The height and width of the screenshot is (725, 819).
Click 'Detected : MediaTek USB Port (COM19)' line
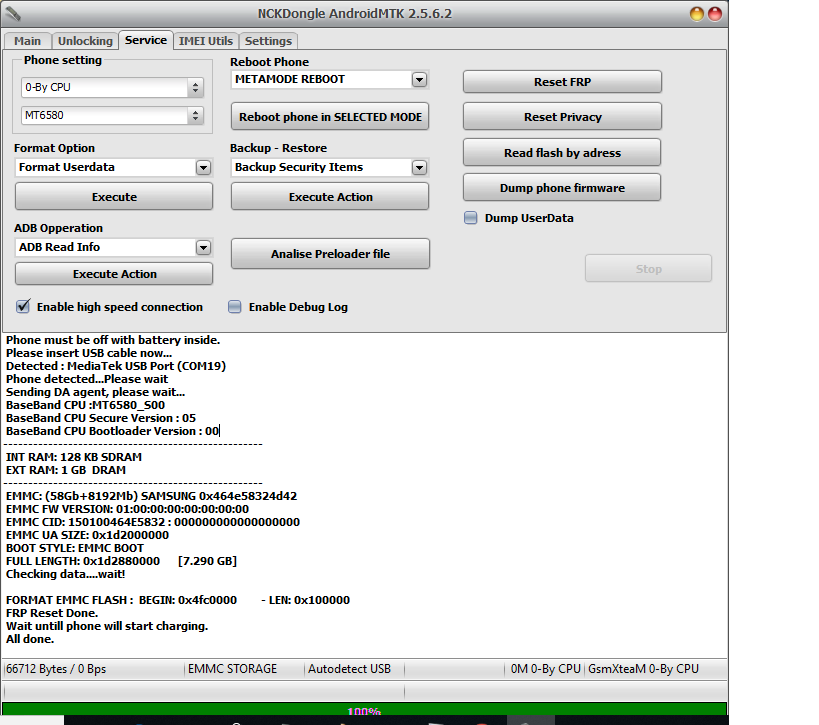(116, 366)
